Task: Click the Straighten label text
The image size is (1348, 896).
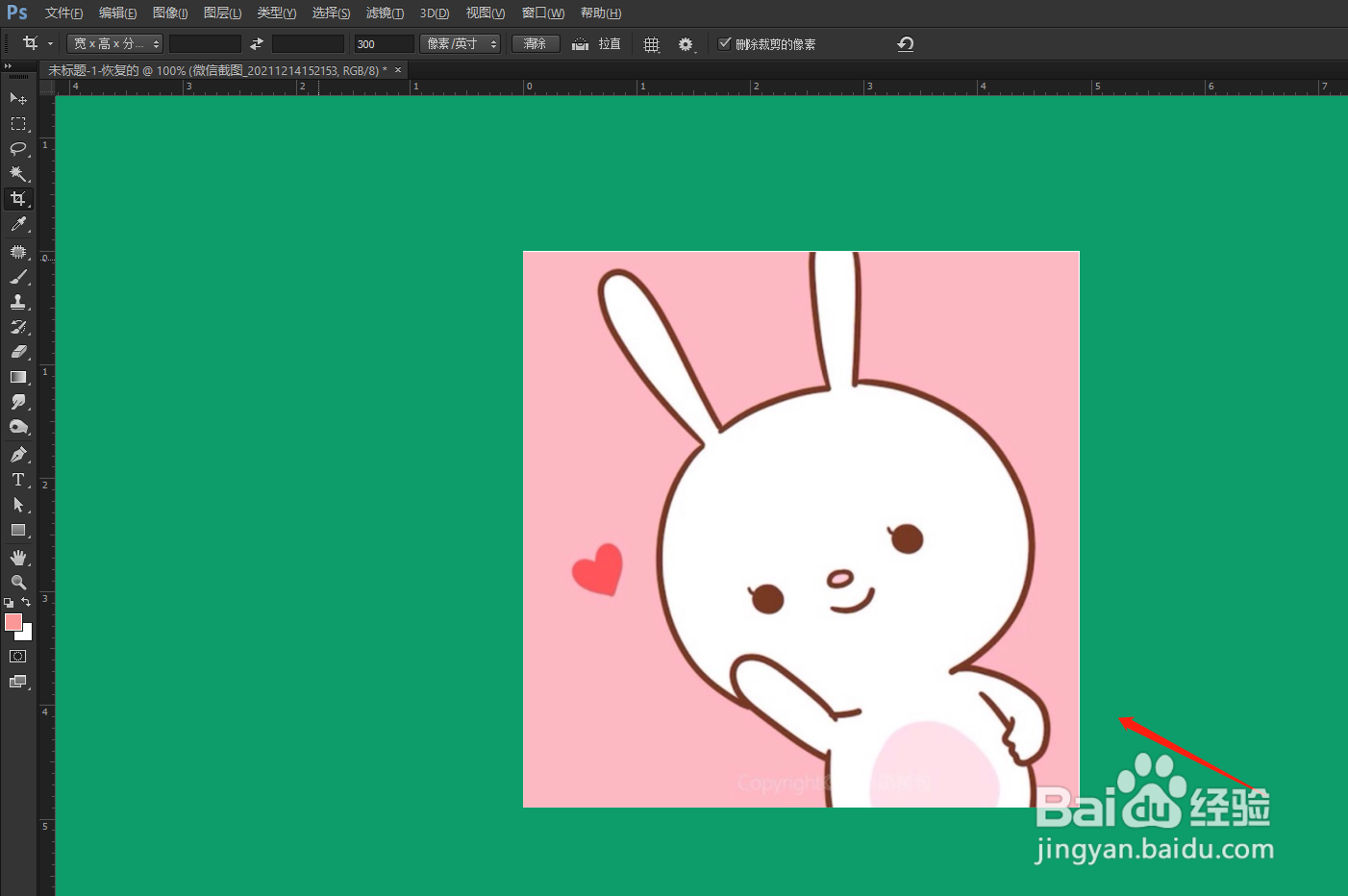Action: tap(610, 44)
